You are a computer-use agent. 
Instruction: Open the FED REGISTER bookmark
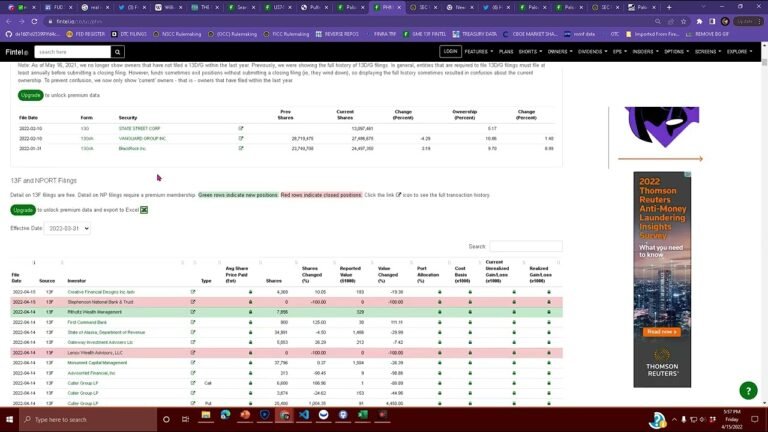coord(86,34)
